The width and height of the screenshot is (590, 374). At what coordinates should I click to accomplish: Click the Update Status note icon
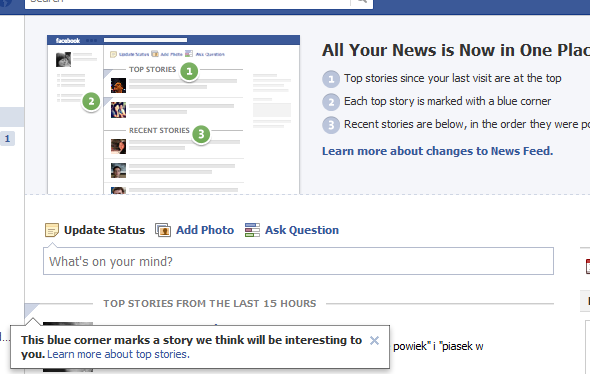tap(52, 230)
